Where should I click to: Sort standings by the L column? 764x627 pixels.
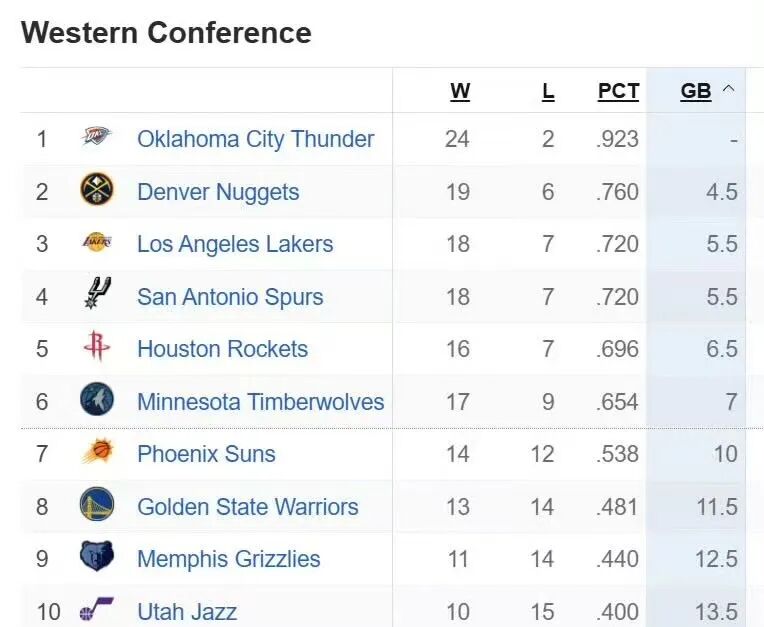[x=548, y=91]
